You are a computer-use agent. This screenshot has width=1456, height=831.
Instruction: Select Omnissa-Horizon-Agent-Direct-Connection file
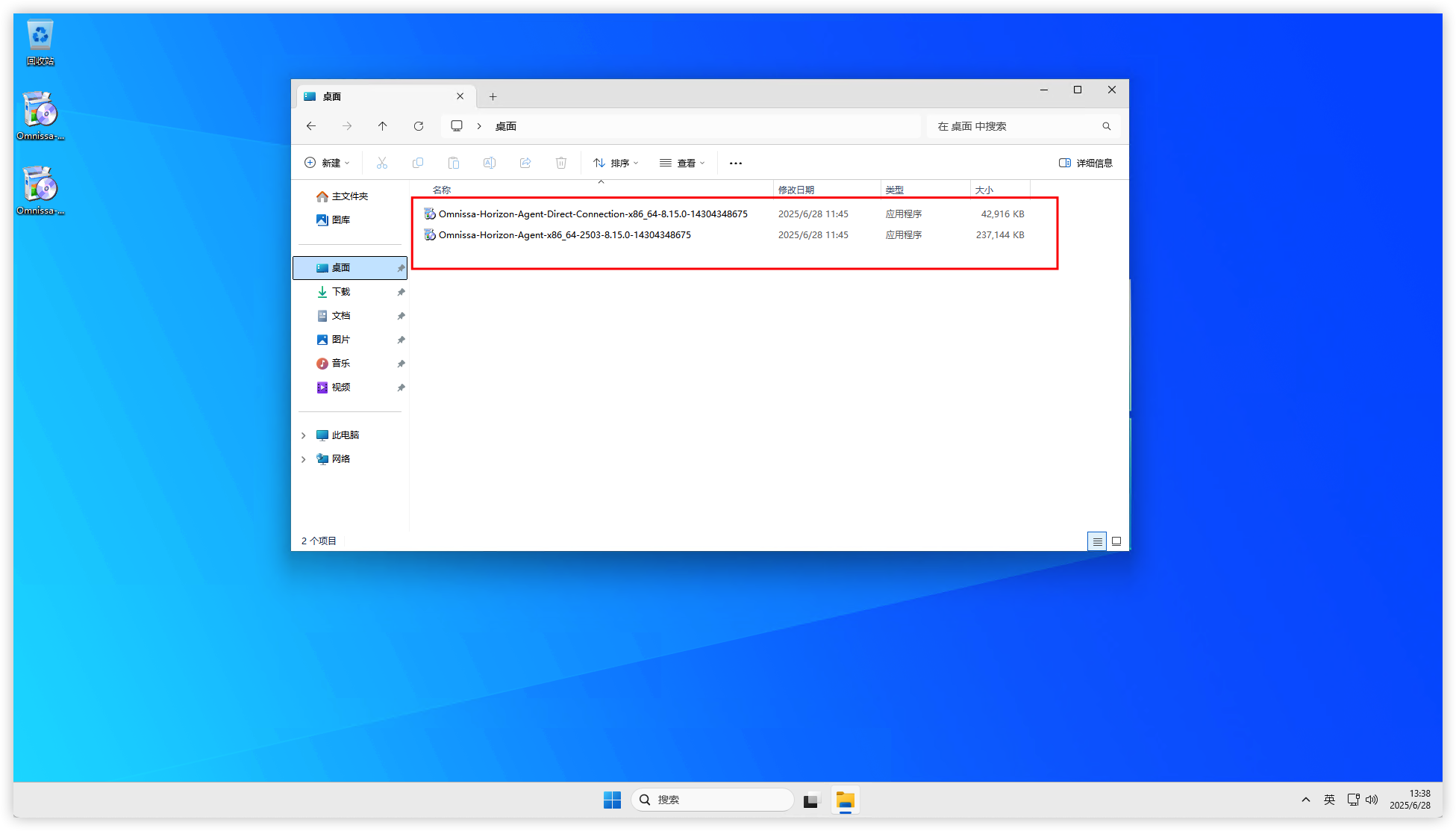593,214
